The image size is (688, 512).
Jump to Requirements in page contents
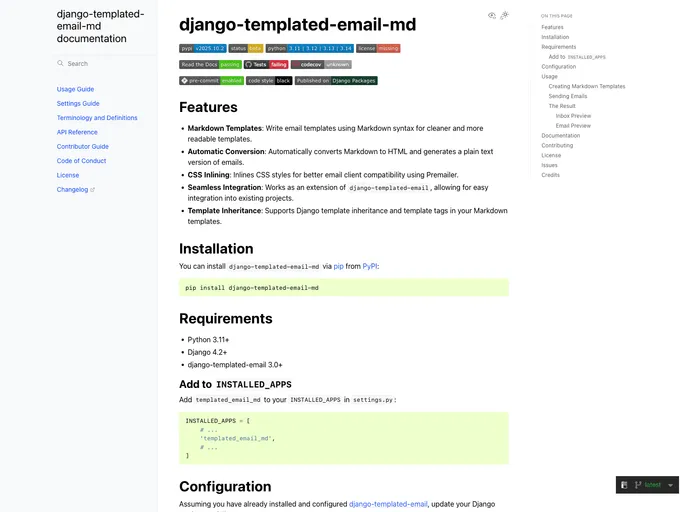click(559, 47)
